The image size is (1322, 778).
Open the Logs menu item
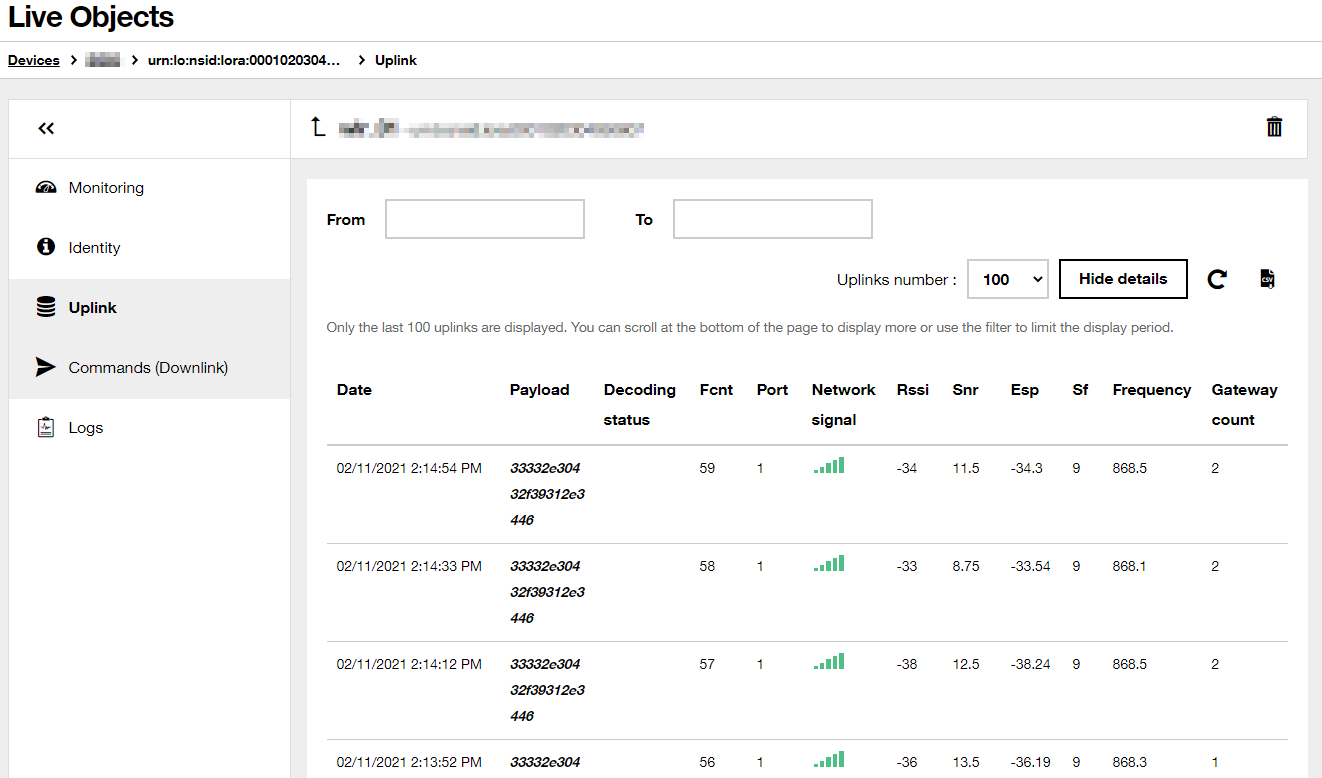click(86, 428)
